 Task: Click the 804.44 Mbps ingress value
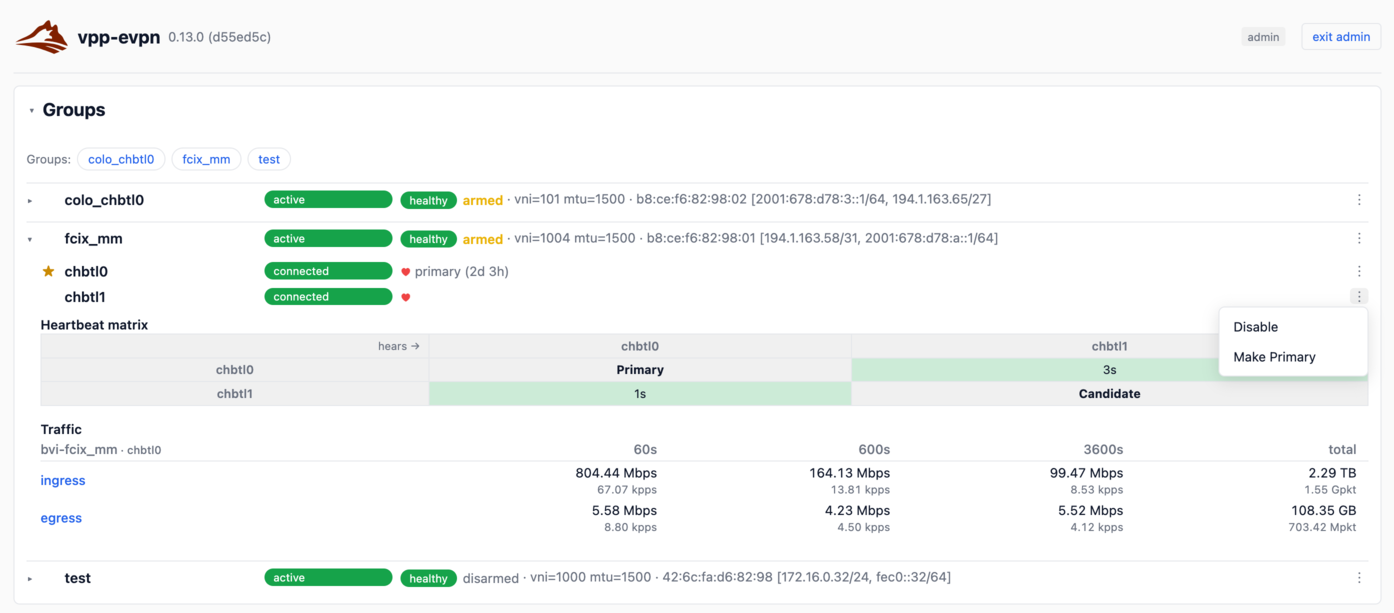[616, 473]
